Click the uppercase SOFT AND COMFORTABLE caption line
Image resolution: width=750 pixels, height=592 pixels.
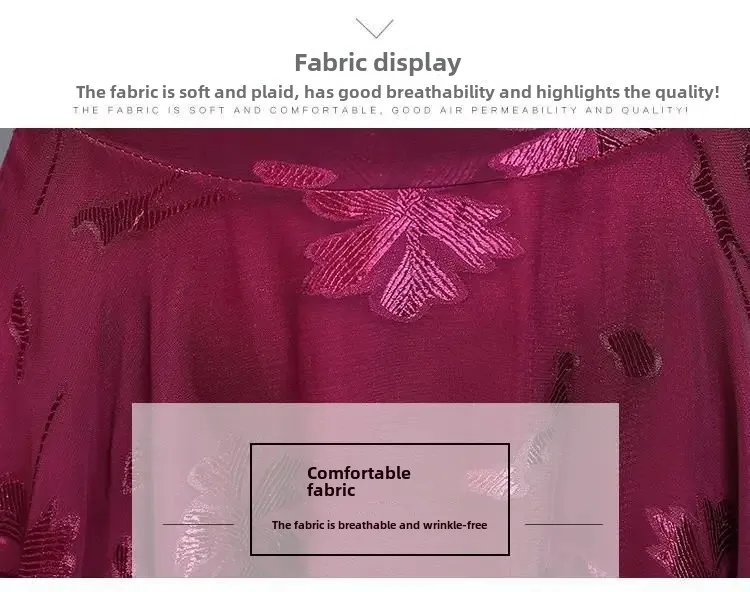pos(380,110)
